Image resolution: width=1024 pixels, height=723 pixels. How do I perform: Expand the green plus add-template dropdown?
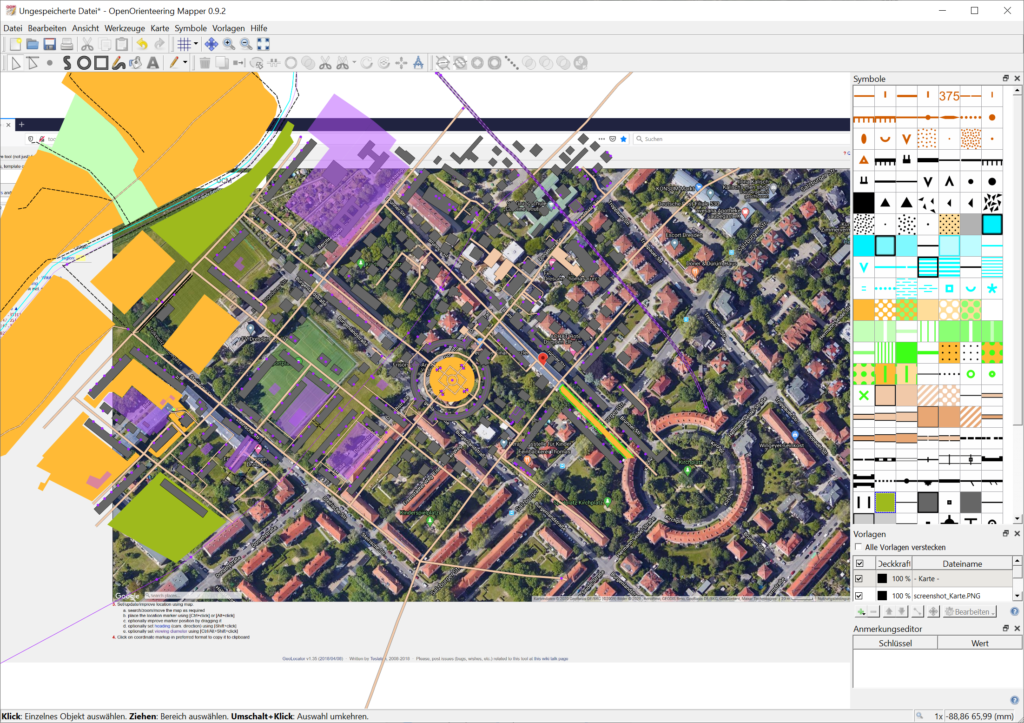pyautogui.click(x=862, y=611)
